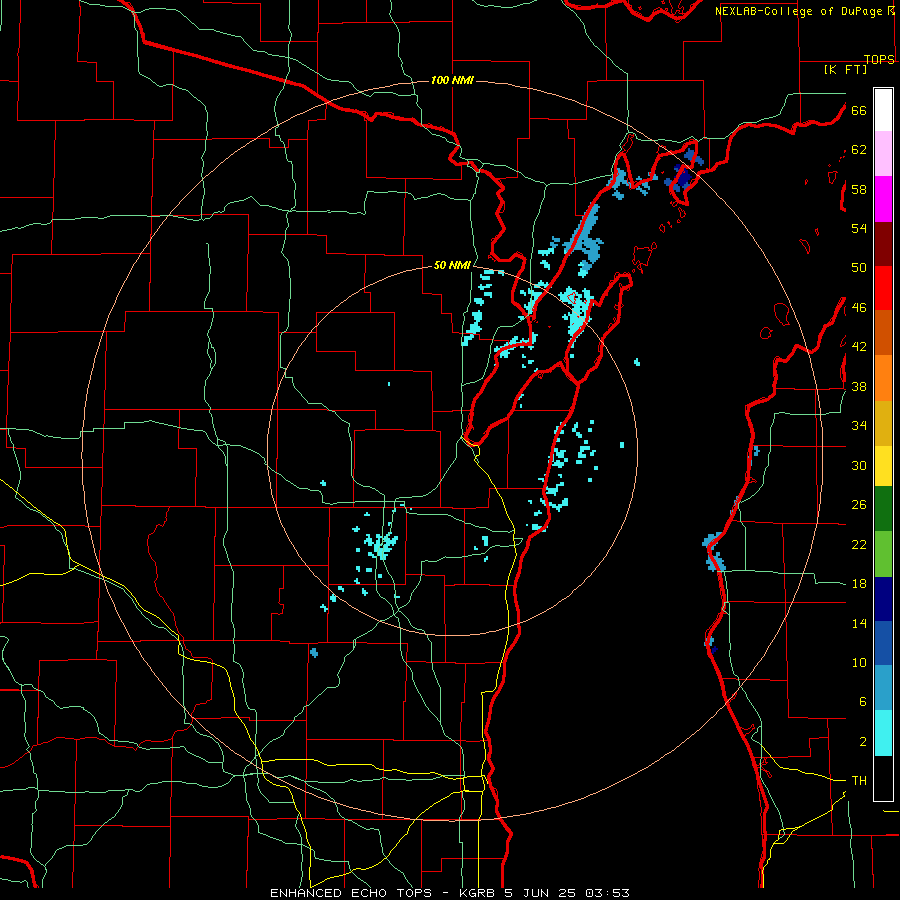The image size is (900, 900).
Task: Select the legend value 14
Action: tap(859, 623)
